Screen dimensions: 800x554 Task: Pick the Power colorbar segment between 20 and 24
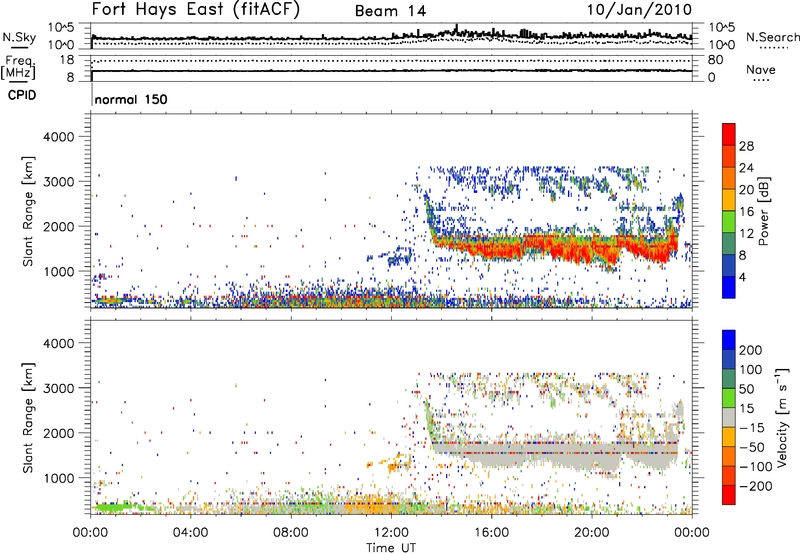729,178
